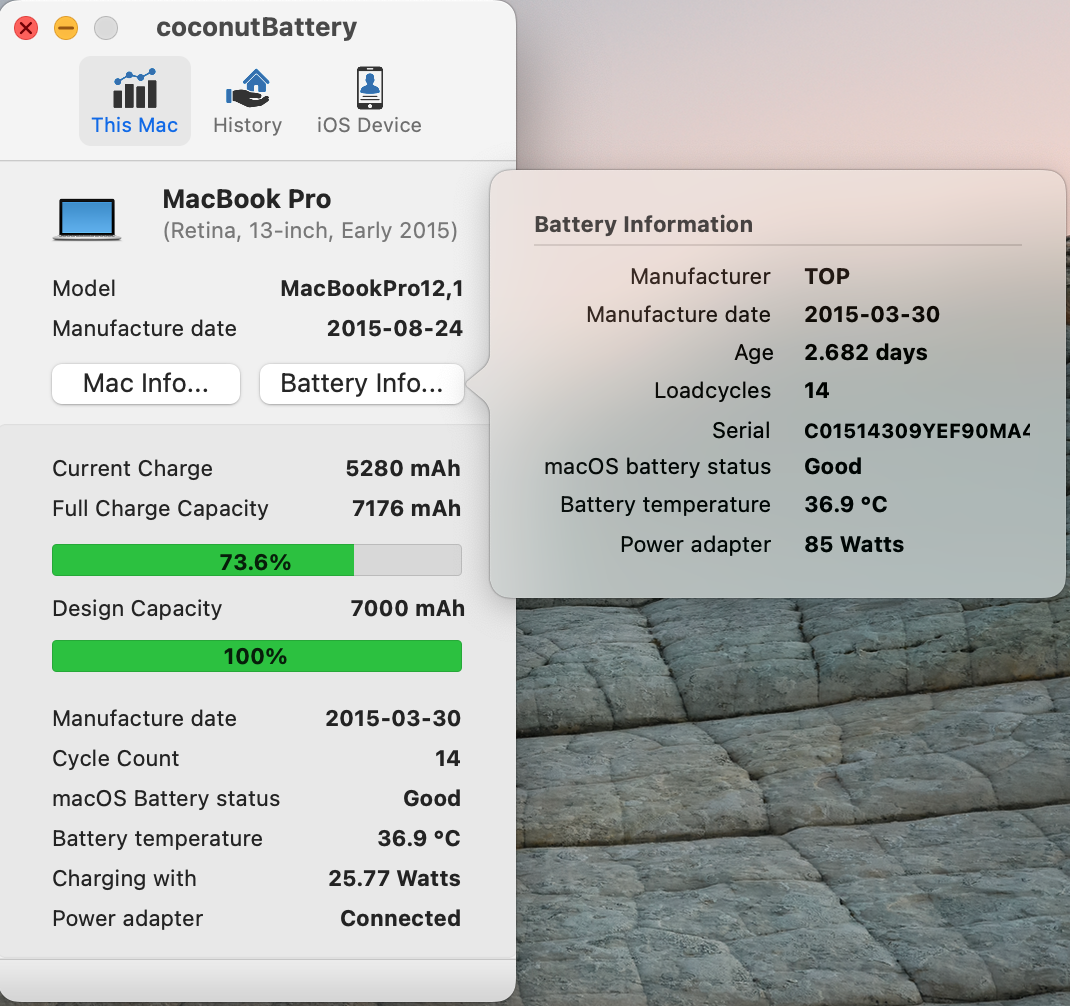Click the Battery Information popover heading

[644, 225]
